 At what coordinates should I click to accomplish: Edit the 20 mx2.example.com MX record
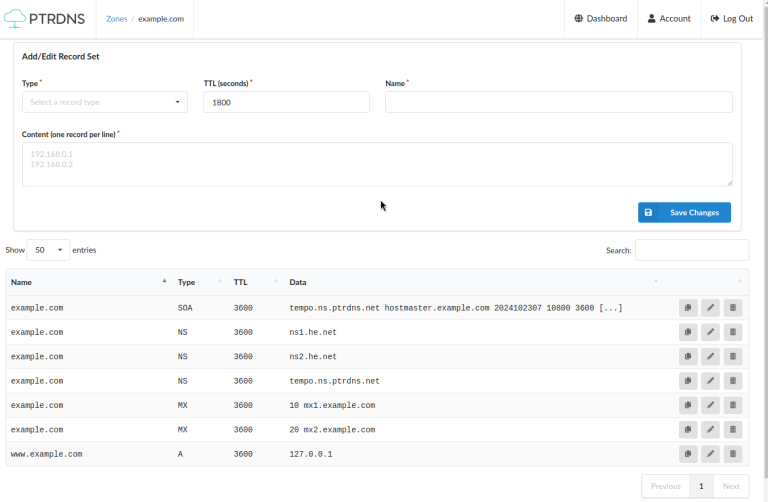[710, 430]
